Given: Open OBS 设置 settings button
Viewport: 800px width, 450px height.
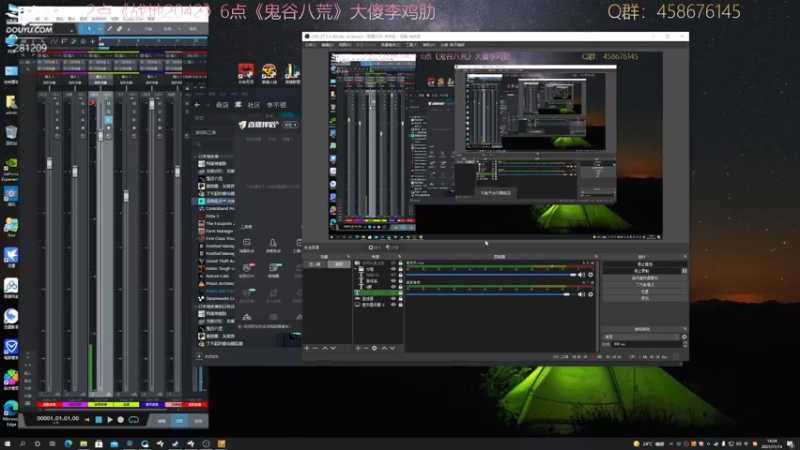Looking at the screenshot, I should point(644,291).
